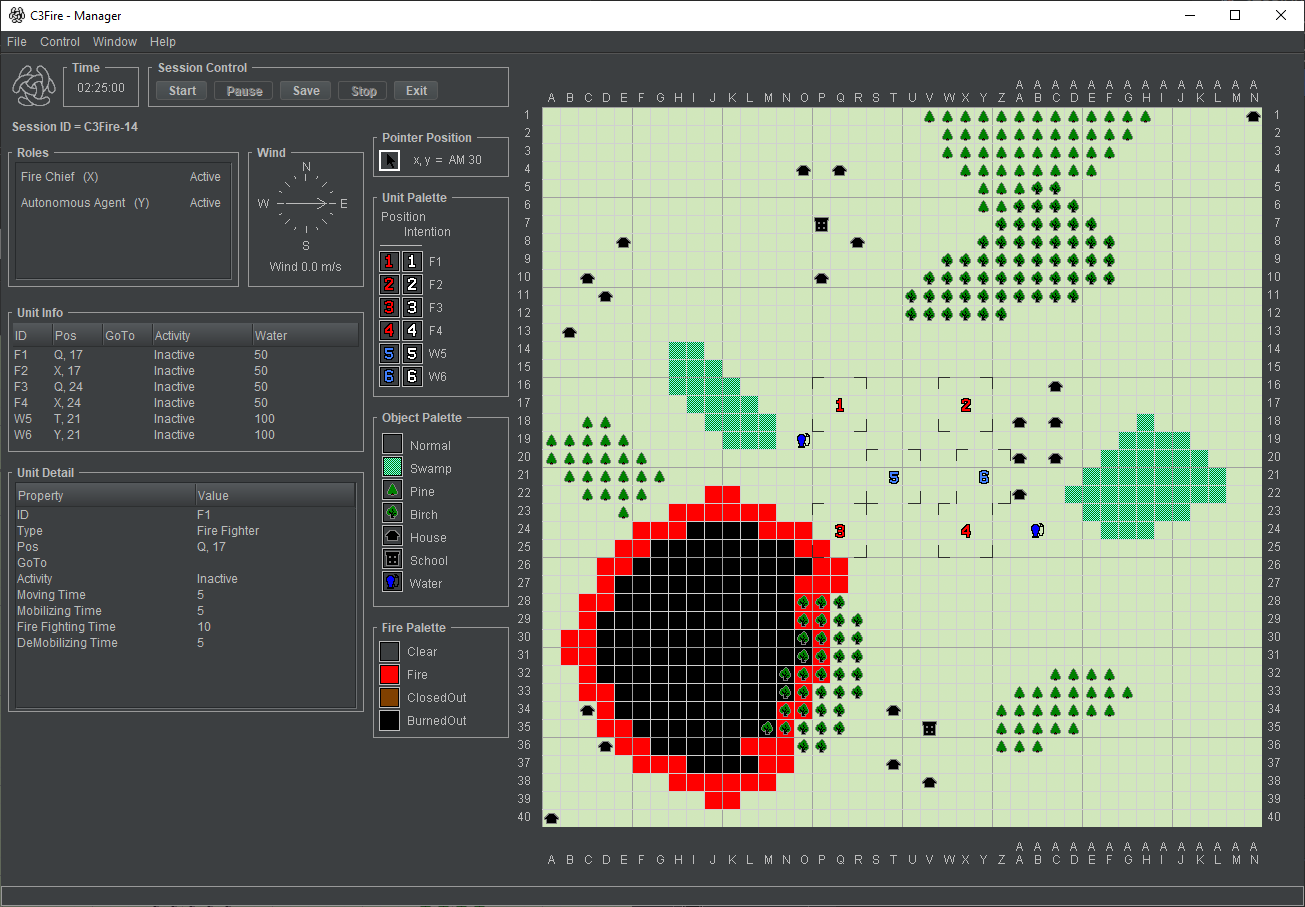Pick the Water object icon

click(x=392, y=582)
